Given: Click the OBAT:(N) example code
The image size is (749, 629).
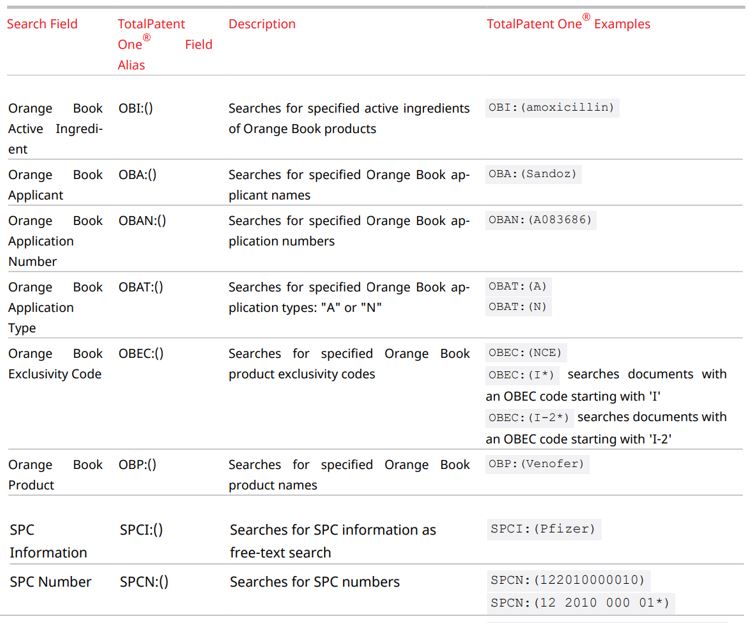Looking at the screenshot, I should click(518, 307).
